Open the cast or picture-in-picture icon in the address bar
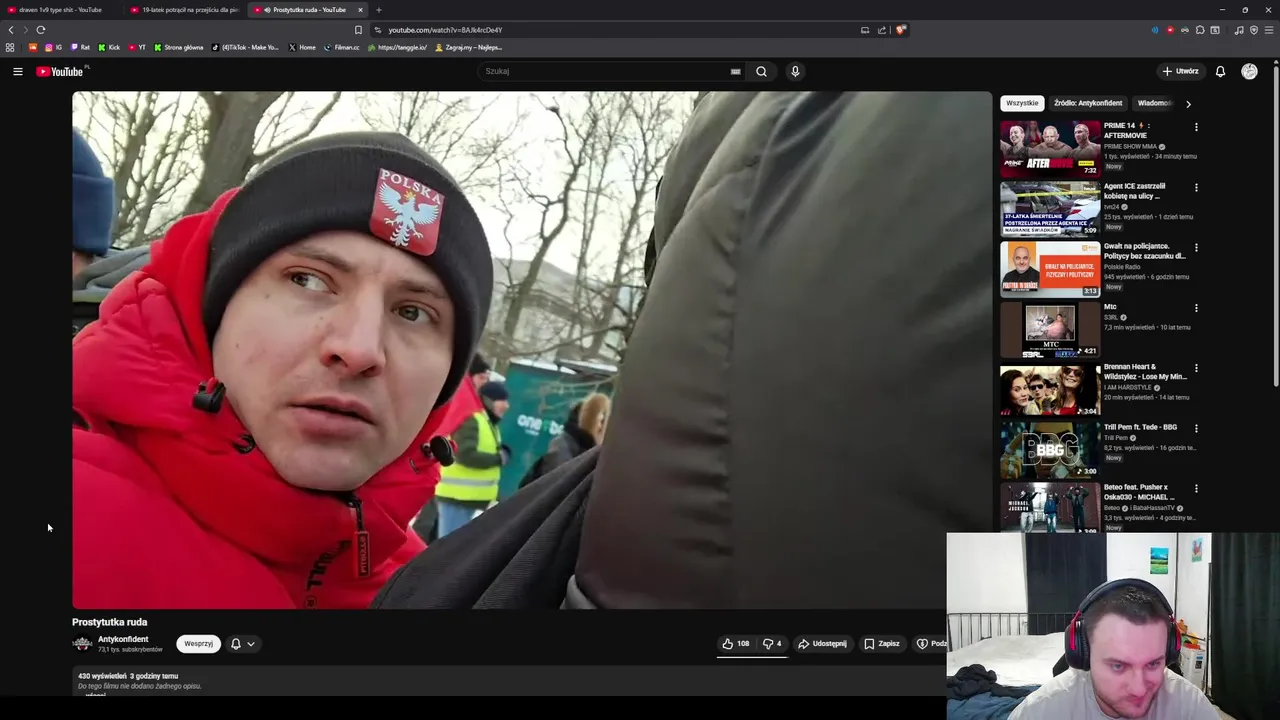1280x720 pixels. [865, 30]
